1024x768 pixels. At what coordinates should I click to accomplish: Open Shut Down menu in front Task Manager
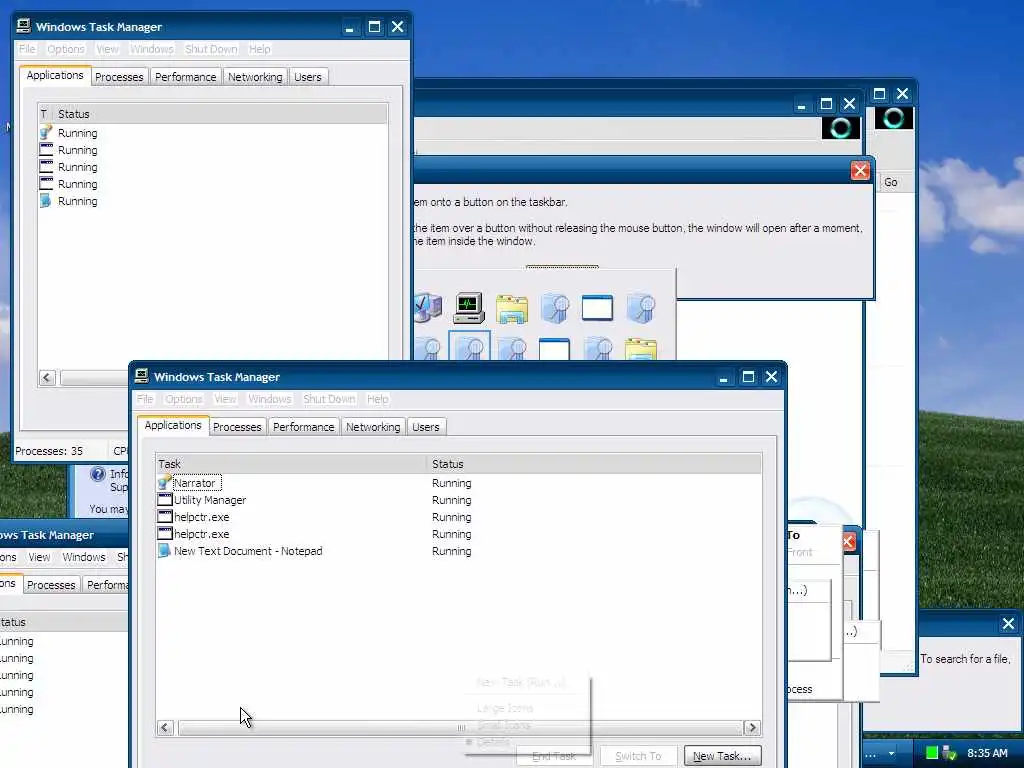329,399
